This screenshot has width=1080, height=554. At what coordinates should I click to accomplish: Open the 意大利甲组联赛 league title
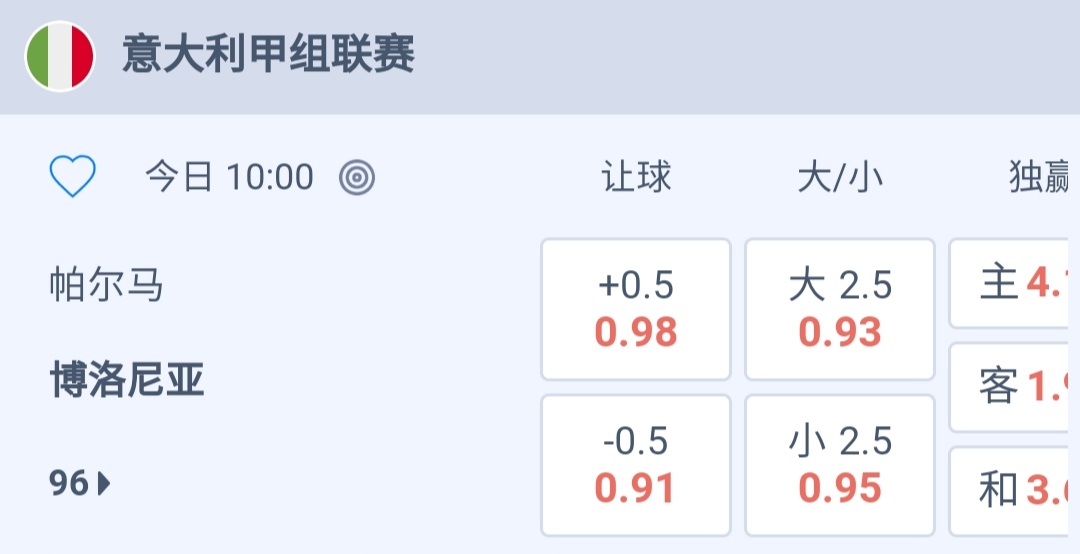(268, 56)
